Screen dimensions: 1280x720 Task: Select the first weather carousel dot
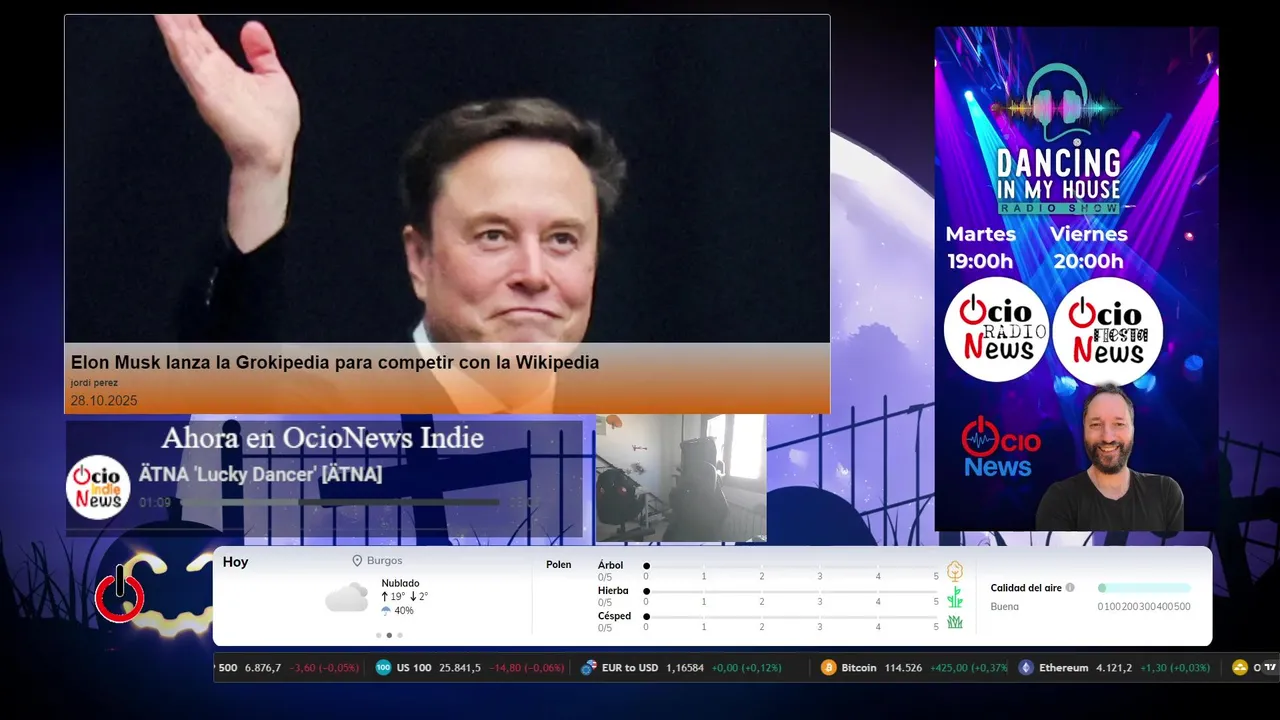tap(378, 635)
